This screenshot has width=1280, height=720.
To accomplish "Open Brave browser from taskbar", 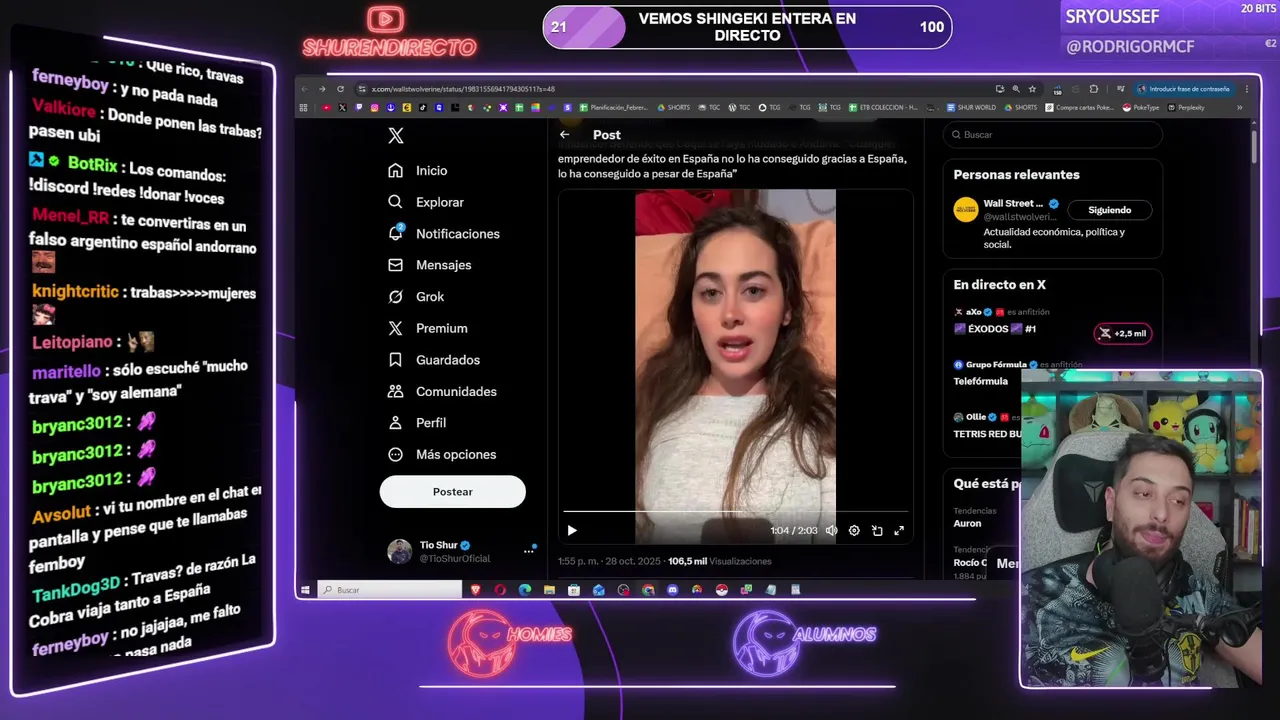I will tap(476, 590).
